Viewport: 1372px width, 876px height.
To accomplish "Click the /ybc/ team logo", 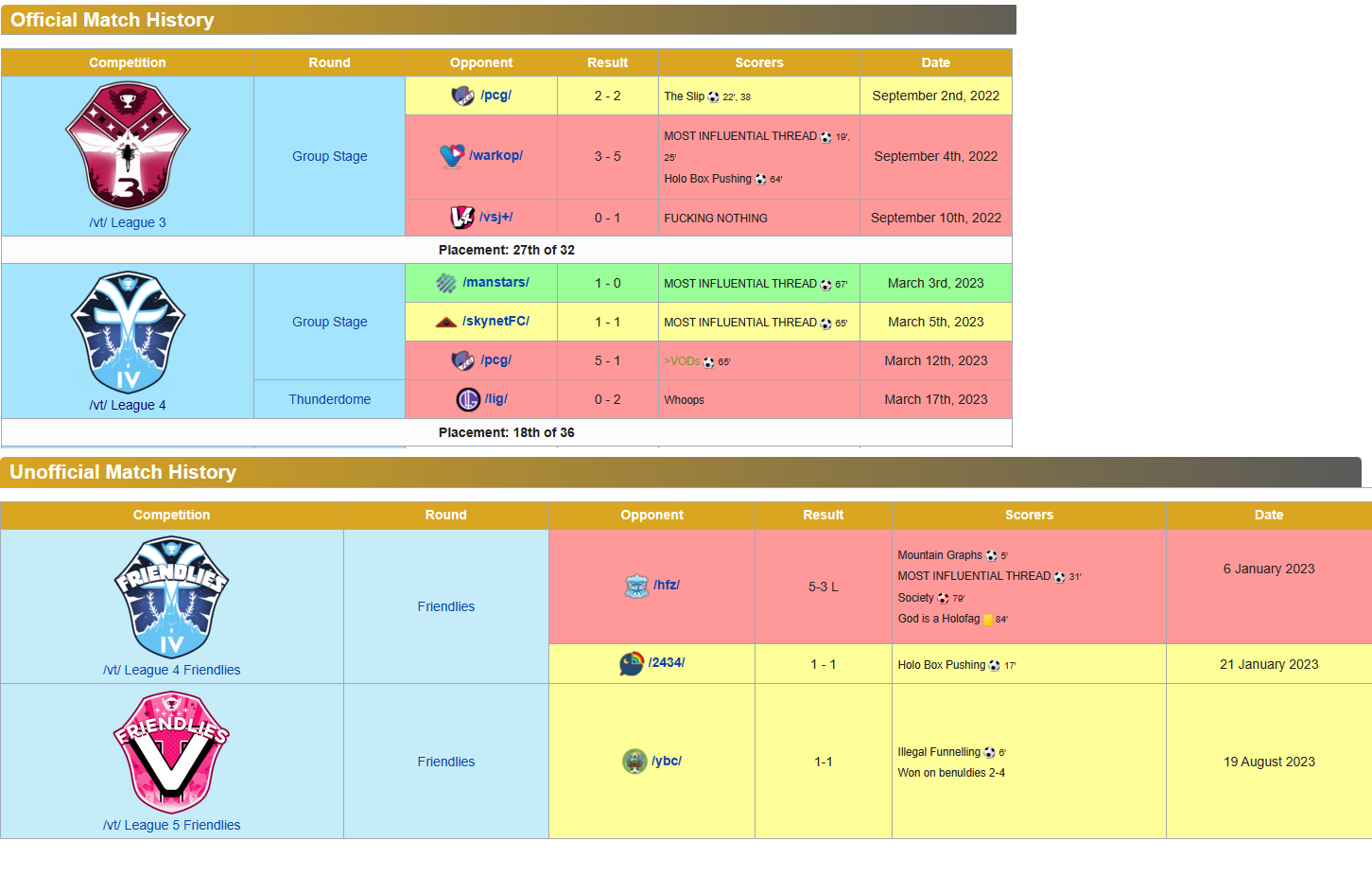I will click(634, 762).
